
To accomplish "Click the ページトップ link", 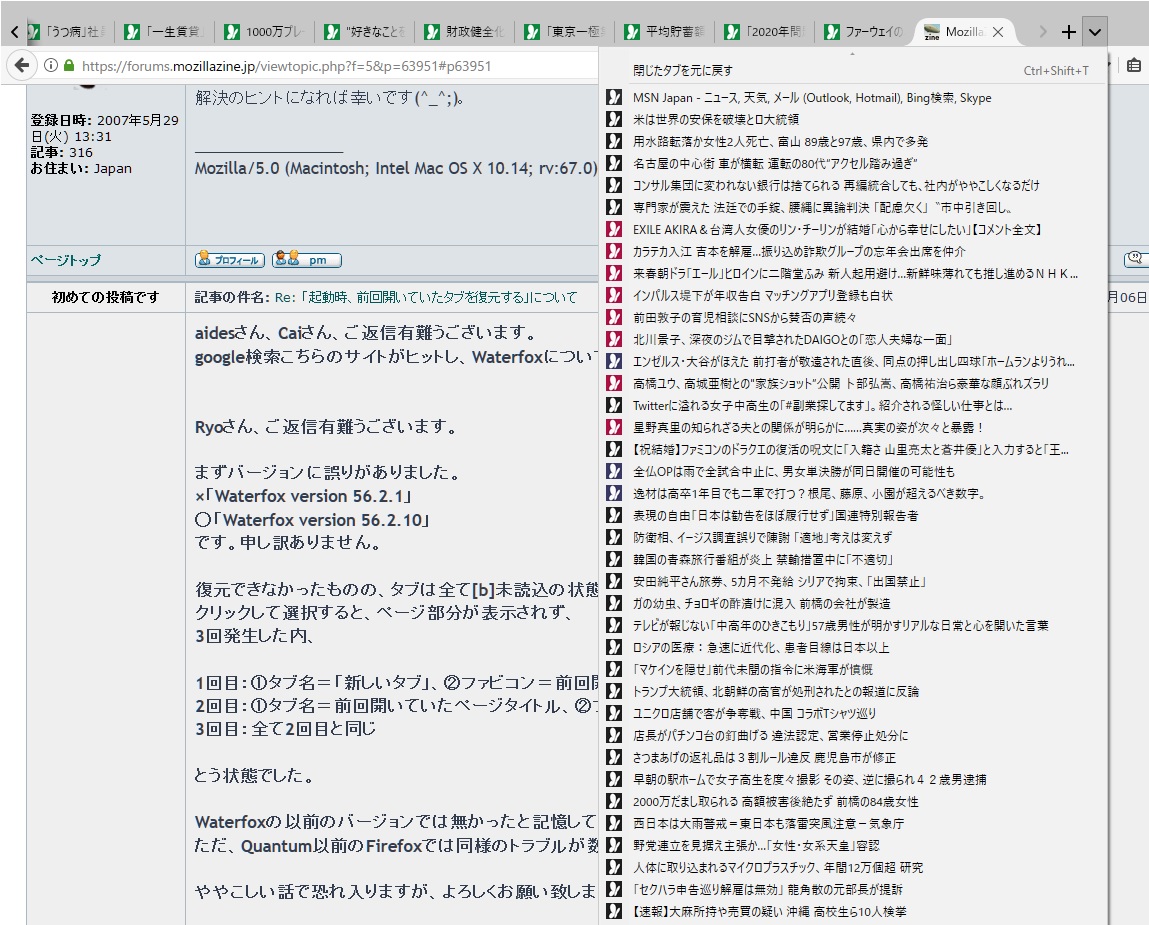I will pyautogui.click(x=65, y=260).
